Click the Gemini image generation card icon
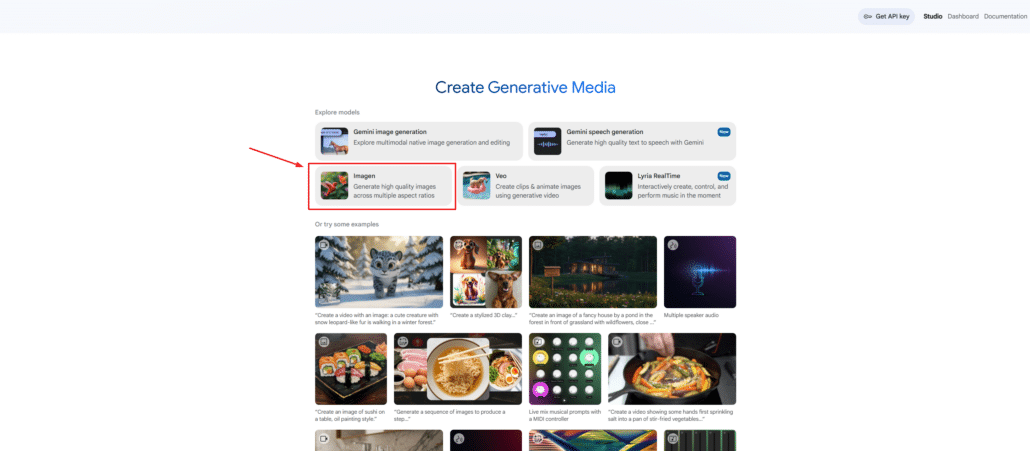The width and height of the screenshot is (1030, 451). (x=334, y=140)
